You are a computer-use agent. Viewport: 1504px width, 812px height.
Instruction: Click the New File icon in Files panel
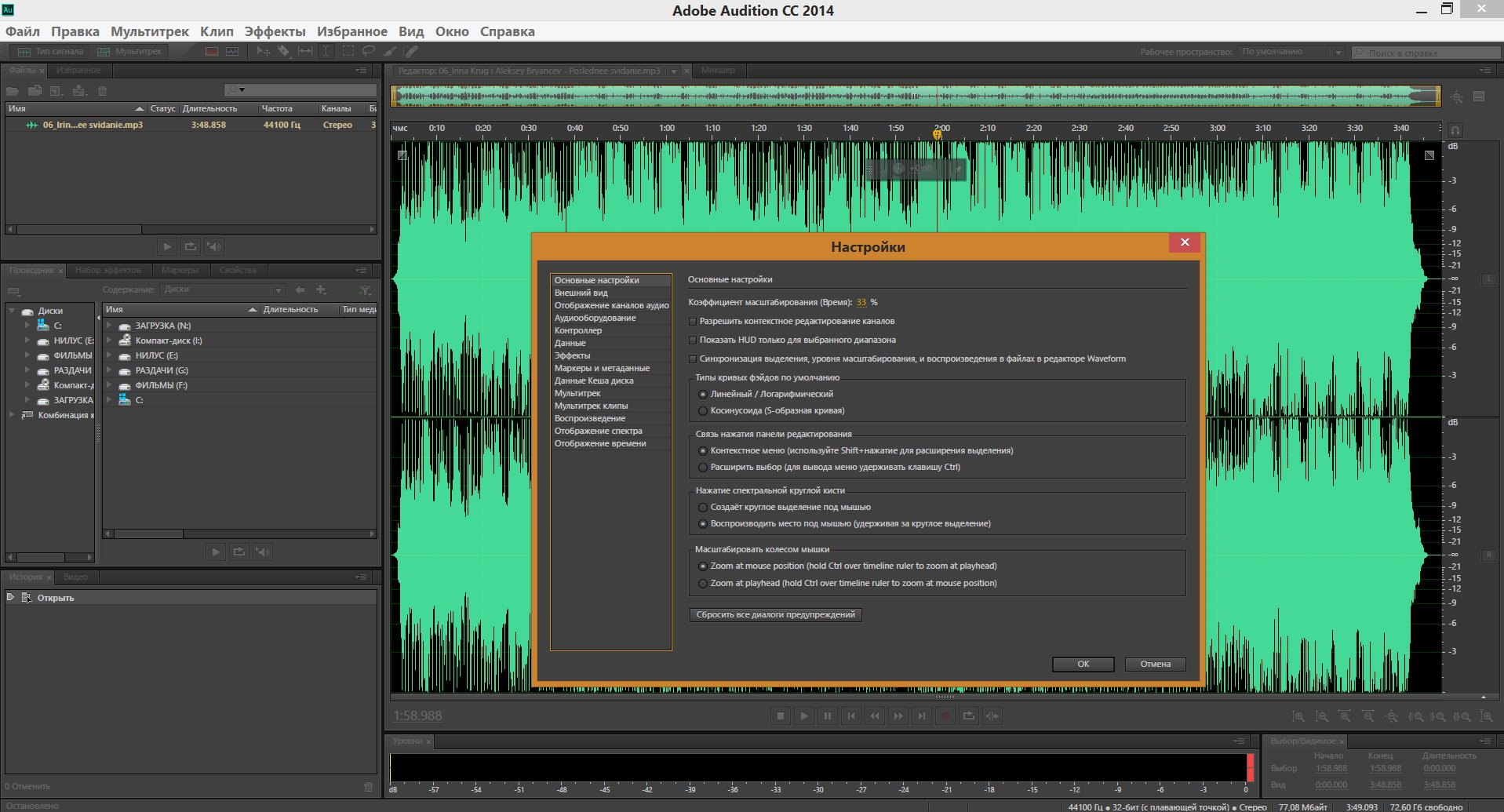[x=56, y=90]
